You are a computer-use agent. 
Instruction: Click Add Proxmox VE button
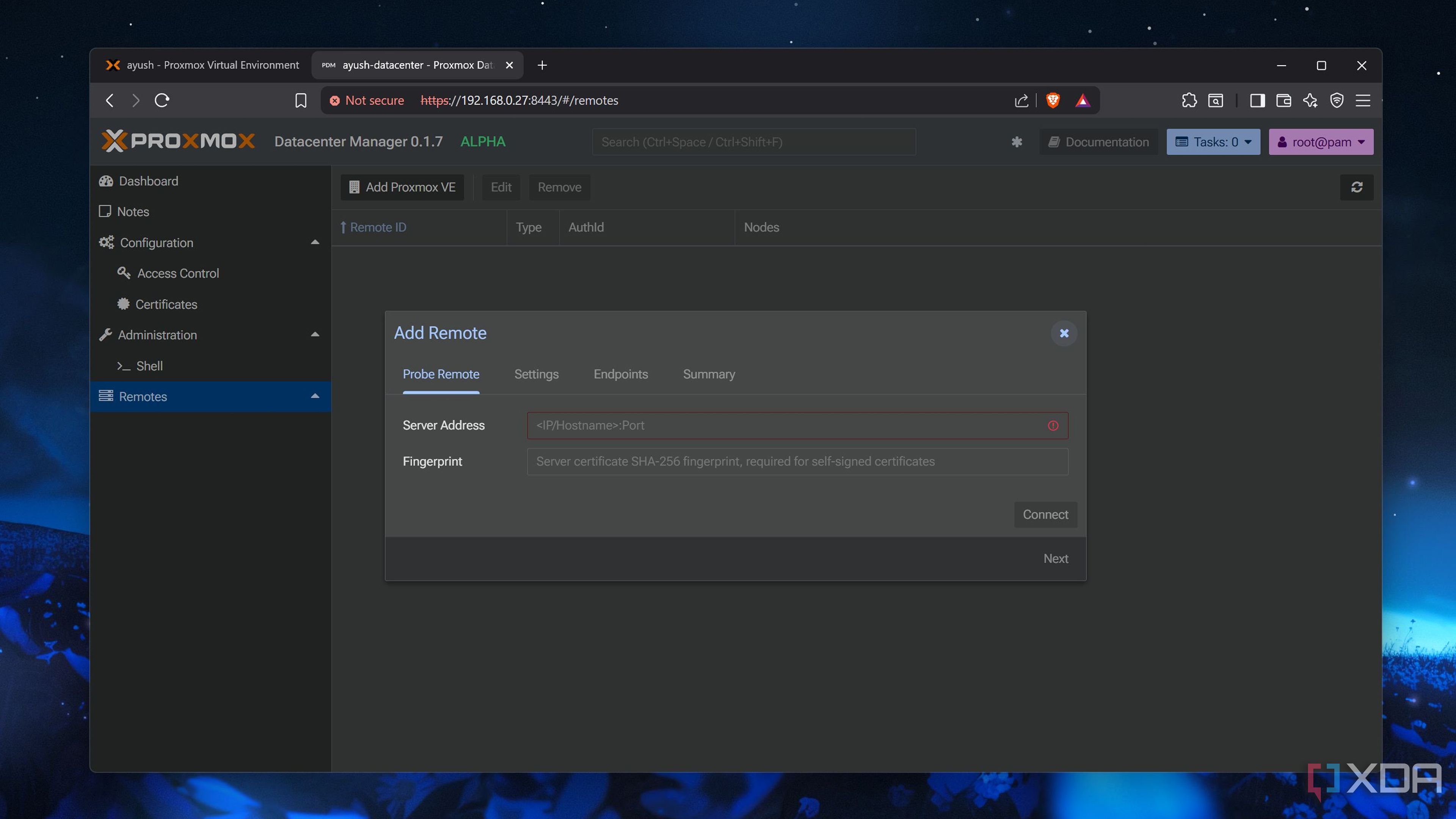pyautogui.click(x=402, y=187)
